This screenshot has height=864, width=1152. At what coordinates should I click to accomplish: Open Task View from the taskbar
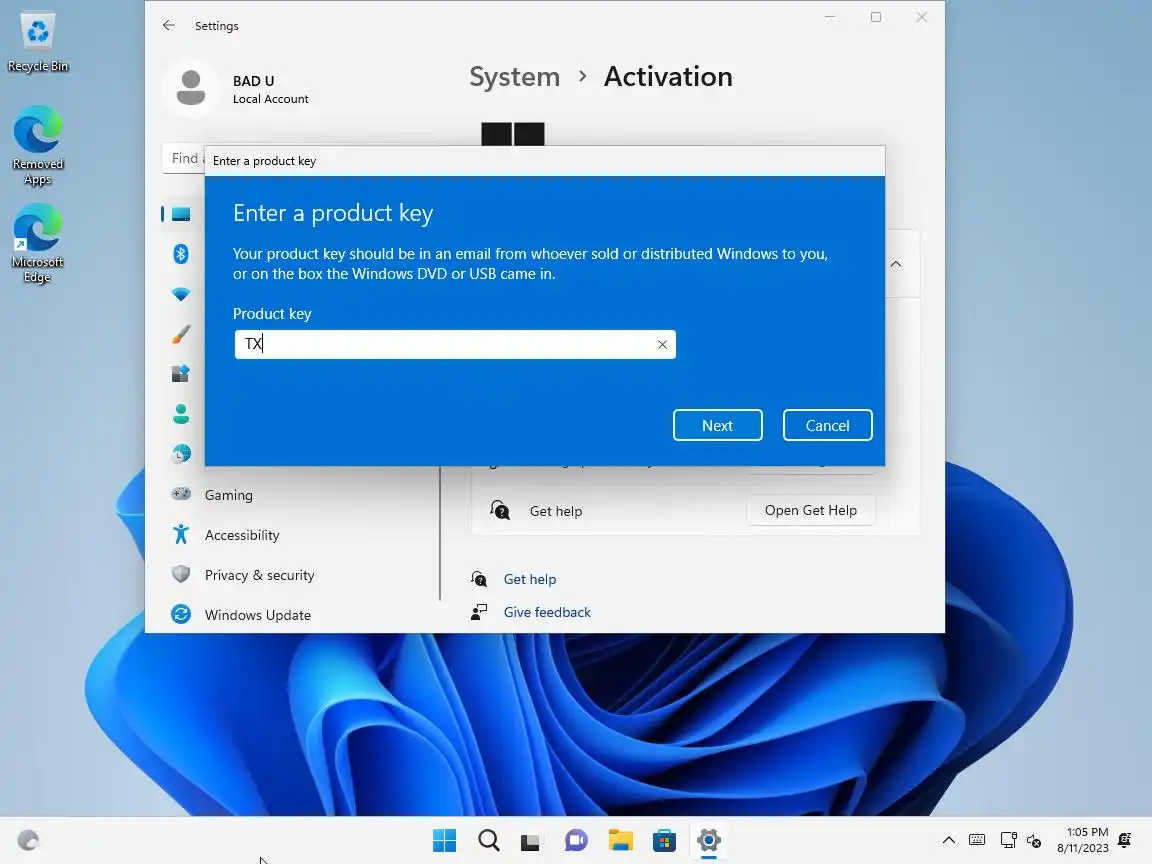coord(530,840)
